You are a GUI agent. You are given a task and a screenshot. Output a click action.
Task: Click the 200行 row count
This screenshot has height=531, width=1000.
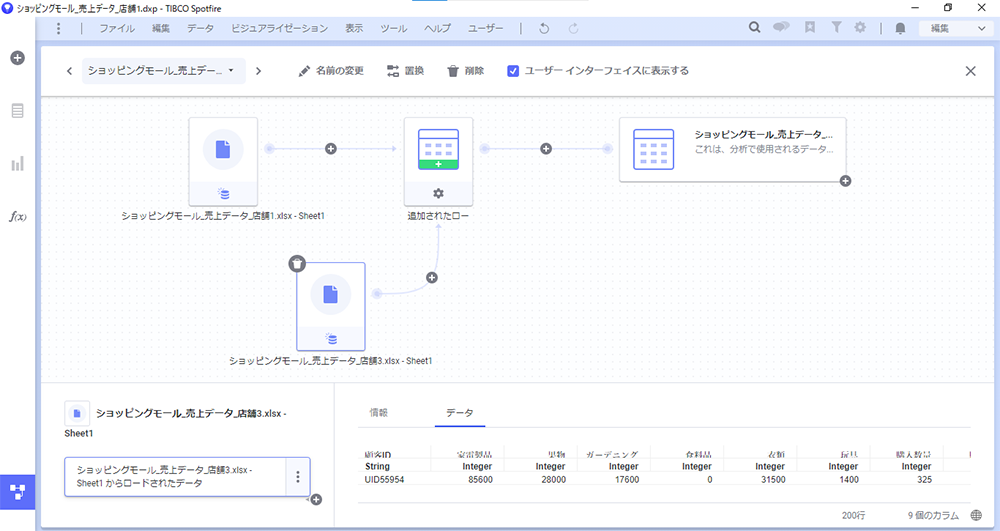click(x=853, y=515)
